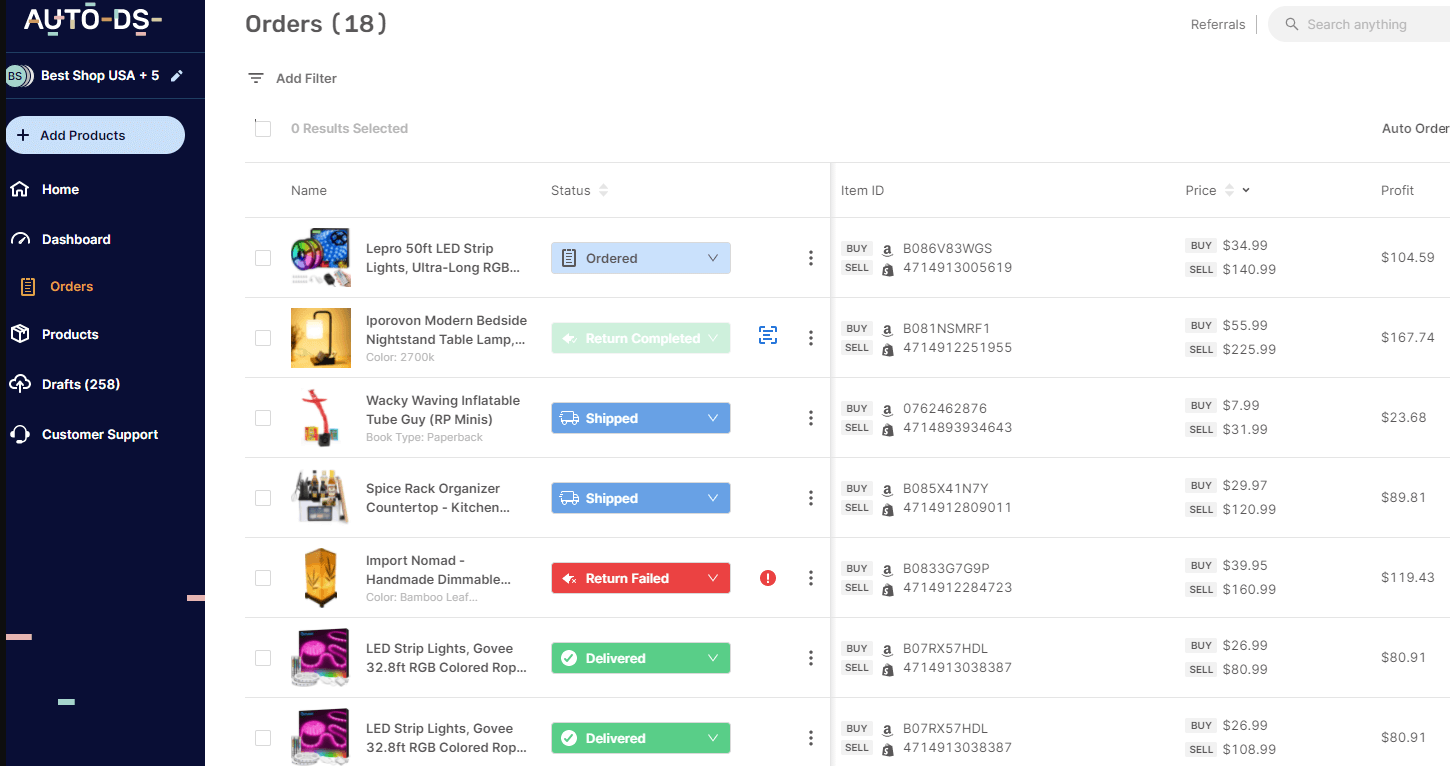Open the three-dot menu for Spice Rack Organizer
The width and height of the screenshot is (1450, 766).
811,498
